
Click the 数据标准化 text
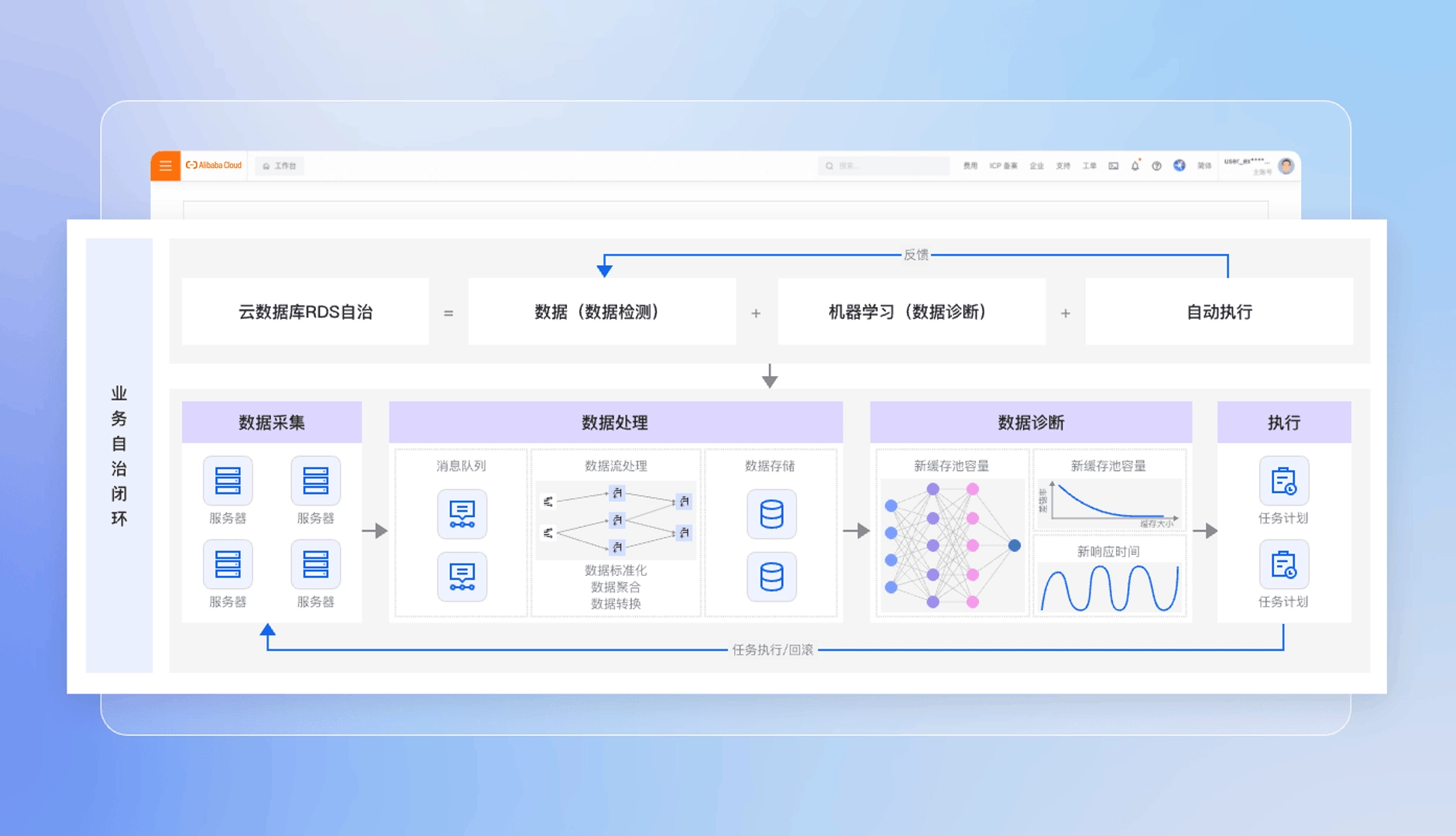pyautogui.click(x=616, y=570)
